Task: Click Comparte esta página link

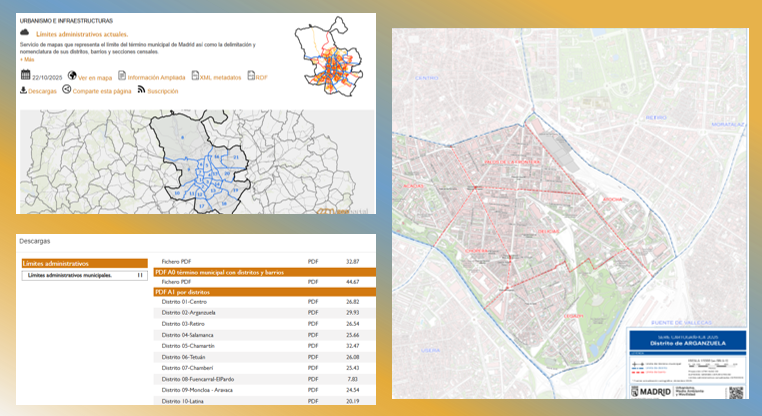Action: click(102, 91)
